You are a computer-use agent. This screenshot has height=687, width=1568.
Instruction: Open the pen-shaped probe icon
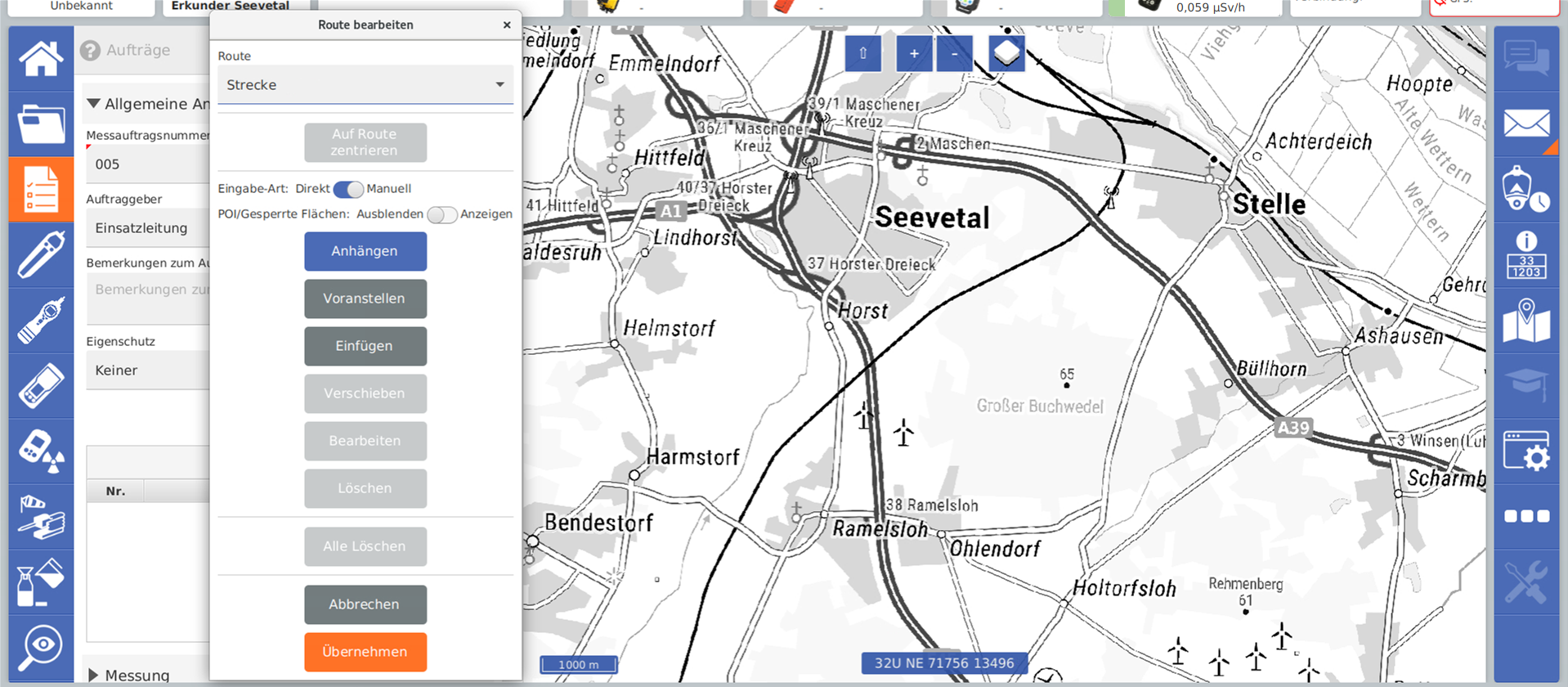41,254
